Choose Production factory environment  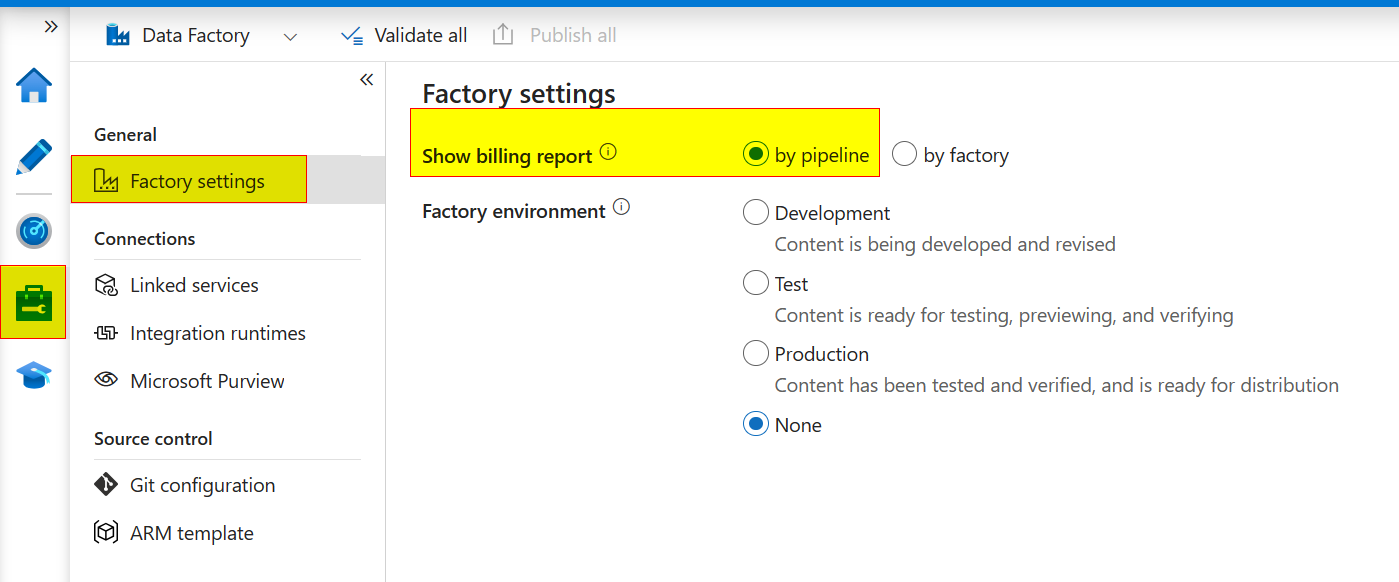[756, 353]
